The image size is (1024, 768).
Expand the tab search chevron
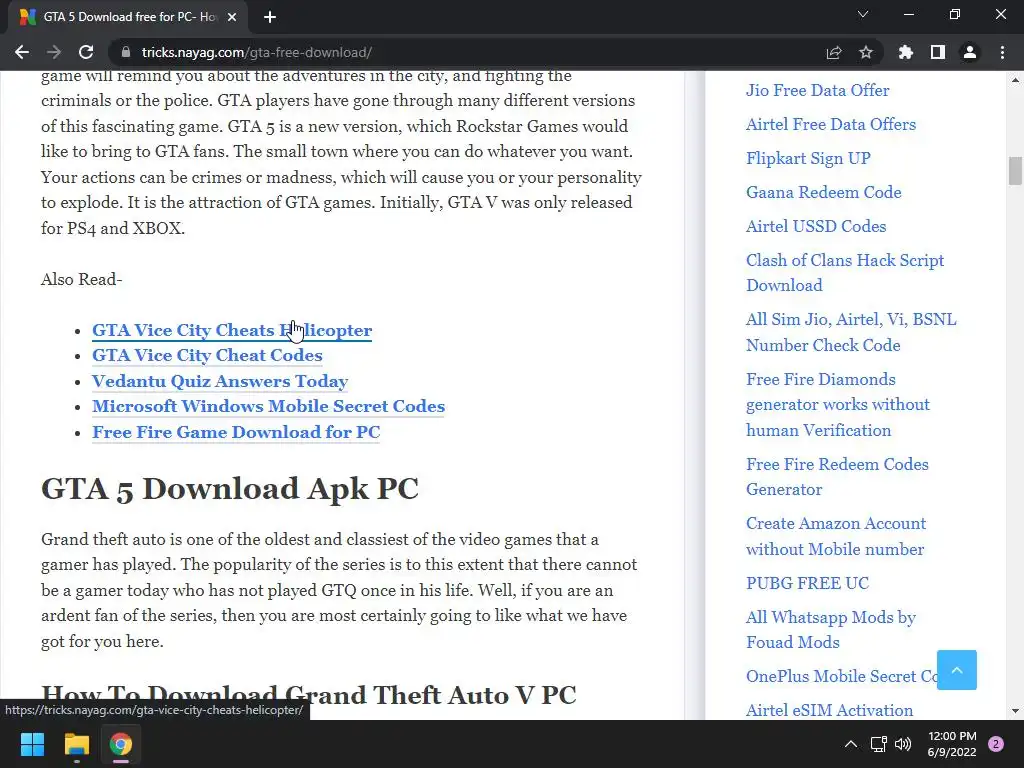tap(863, 14)
